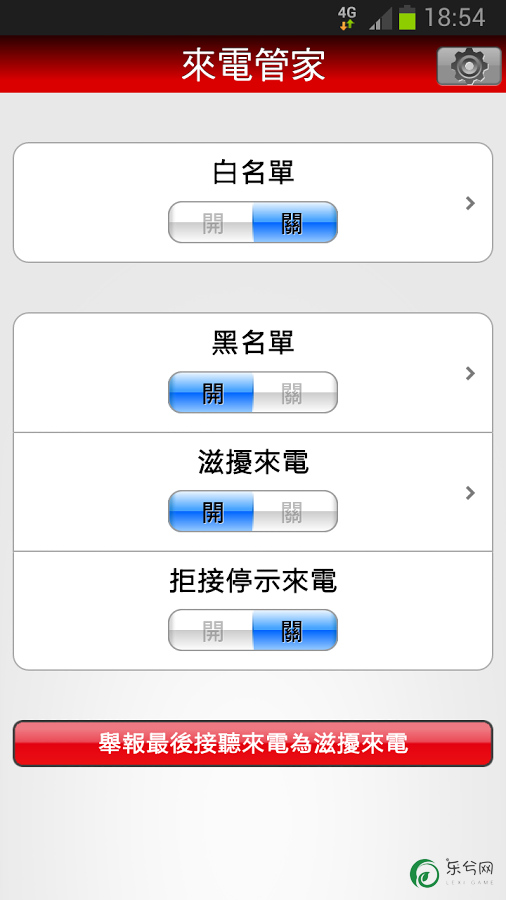Disable 滋擾來電 by tapping 關
The height and width of the screenshot is (900, 506).
click(x=295, y=511)
